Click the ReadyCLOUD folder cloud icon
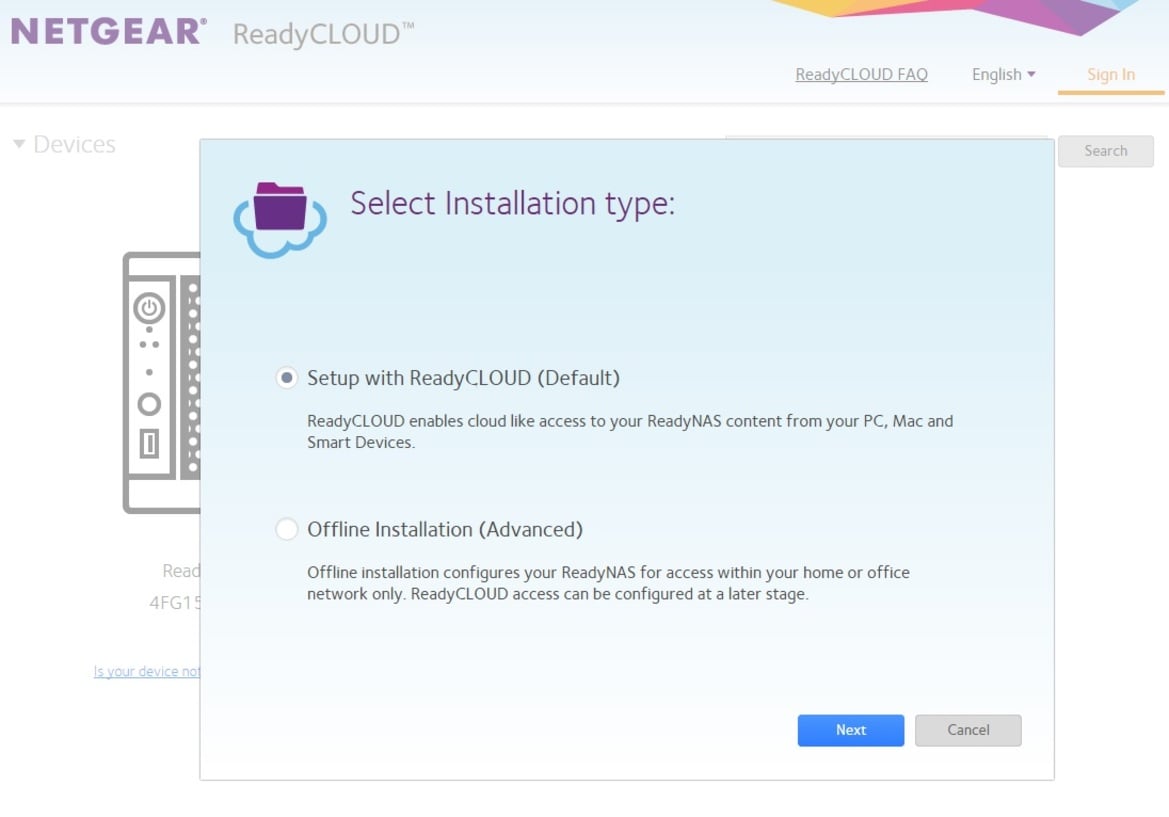This screenshot has width=1169, height=817. [x=280, y=220]
